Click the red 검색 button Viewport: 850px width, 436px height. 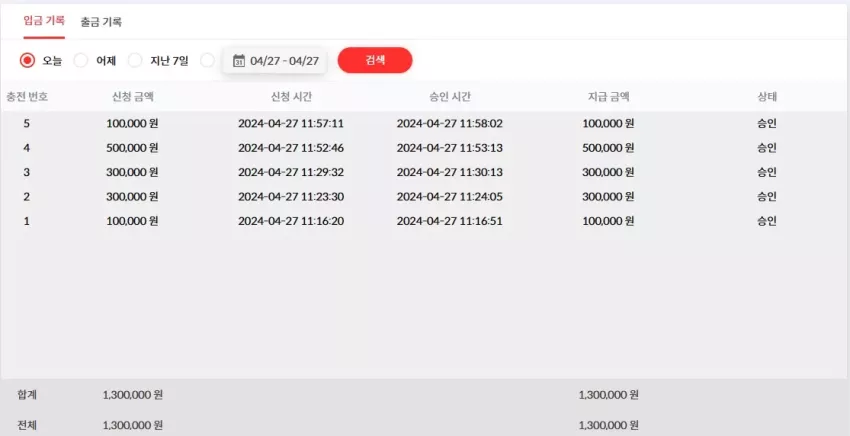(x=375, y=60)
